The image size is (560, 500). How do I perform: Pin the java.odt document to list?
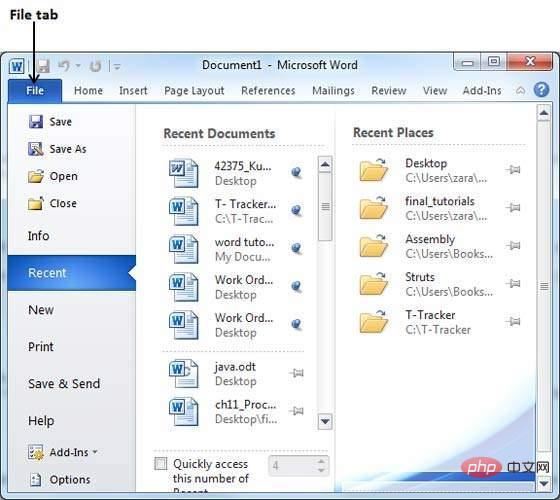coord(296,373)
